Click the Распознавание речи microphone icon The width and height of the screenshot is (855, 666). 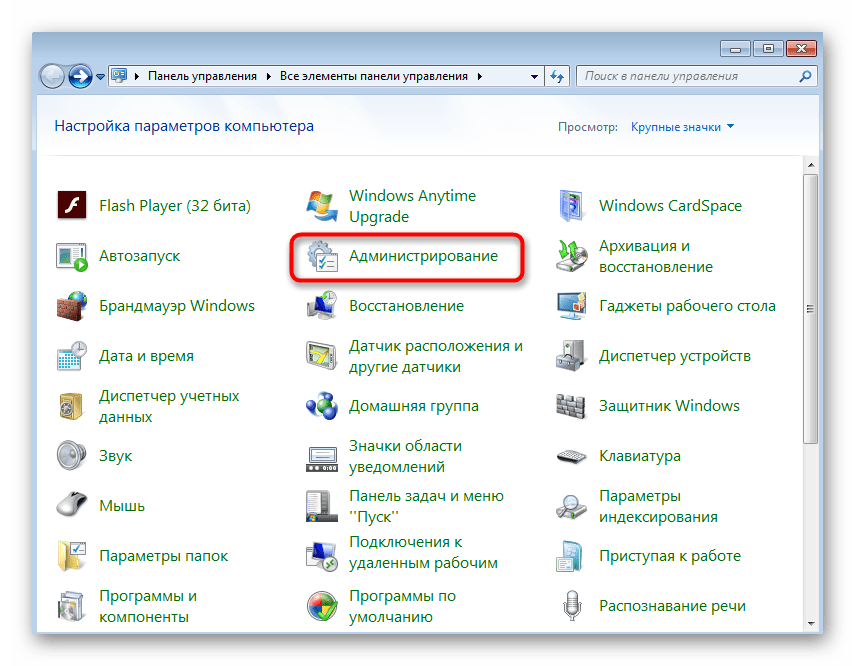(572, 606)
